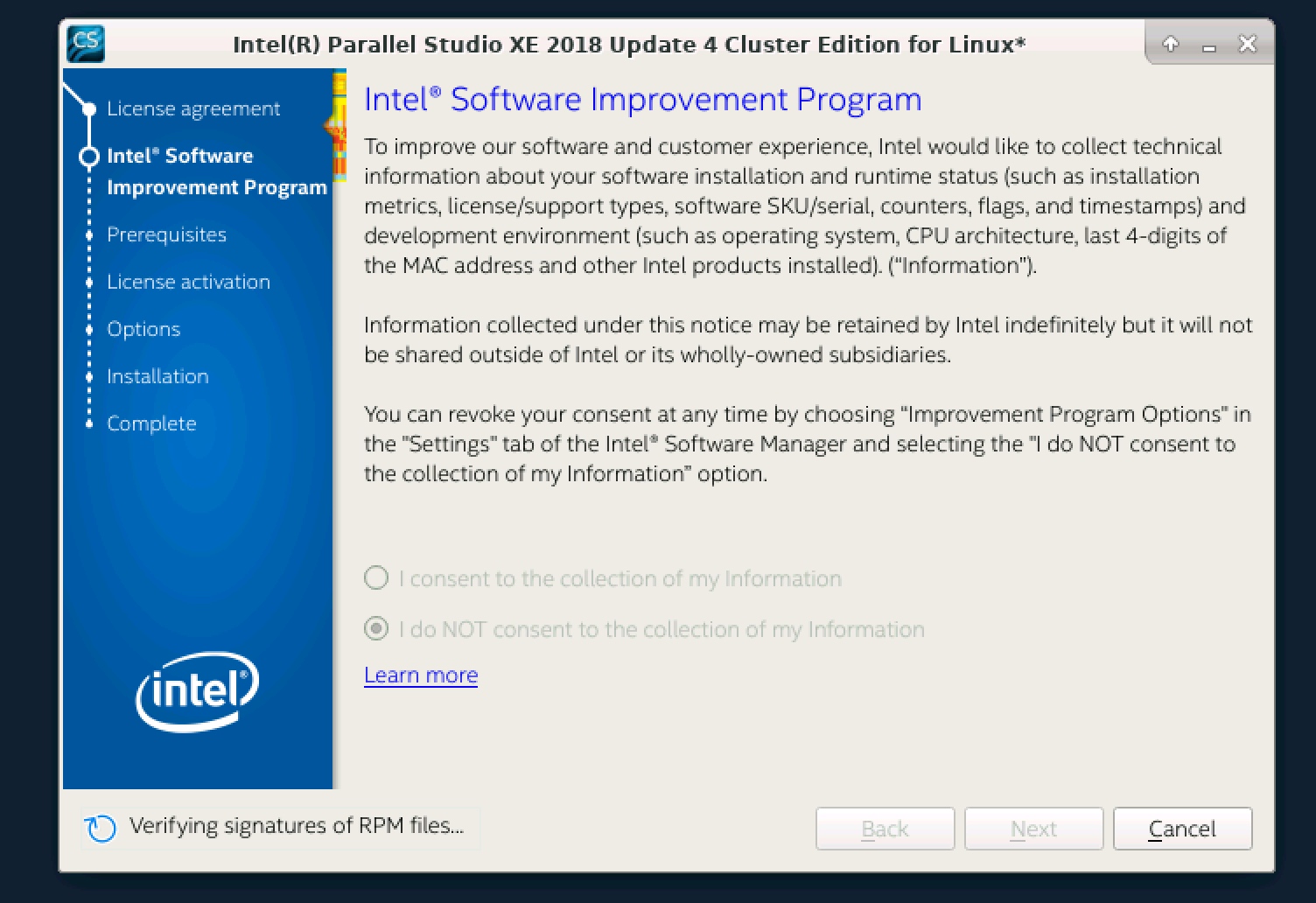Go Back to previous step

[x=885, y=829]
